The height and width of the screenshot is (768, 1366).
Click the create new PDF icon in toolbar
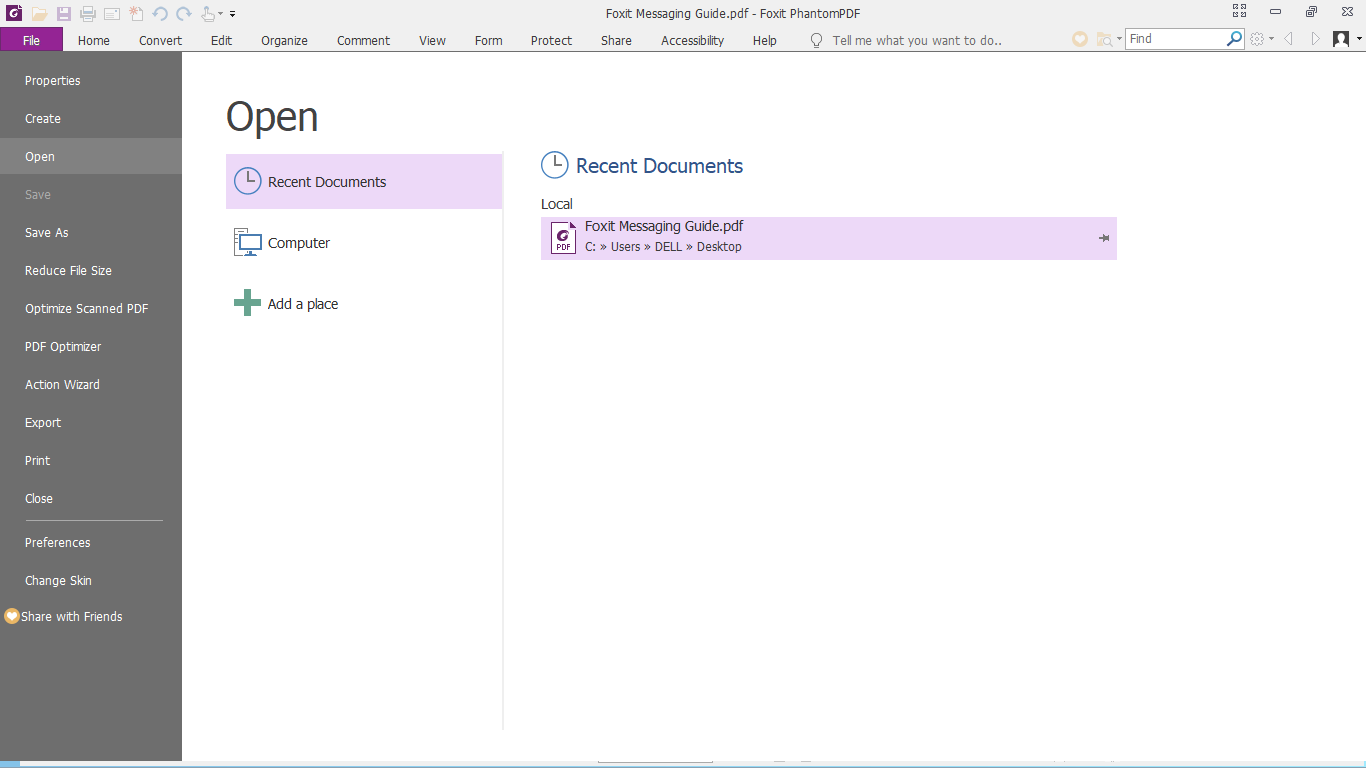coord(136,14)
